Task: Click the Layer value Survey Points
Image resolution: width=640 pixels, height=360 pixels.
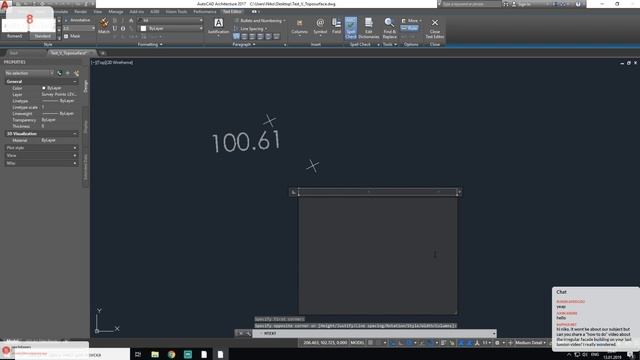Action: (59, 94)
